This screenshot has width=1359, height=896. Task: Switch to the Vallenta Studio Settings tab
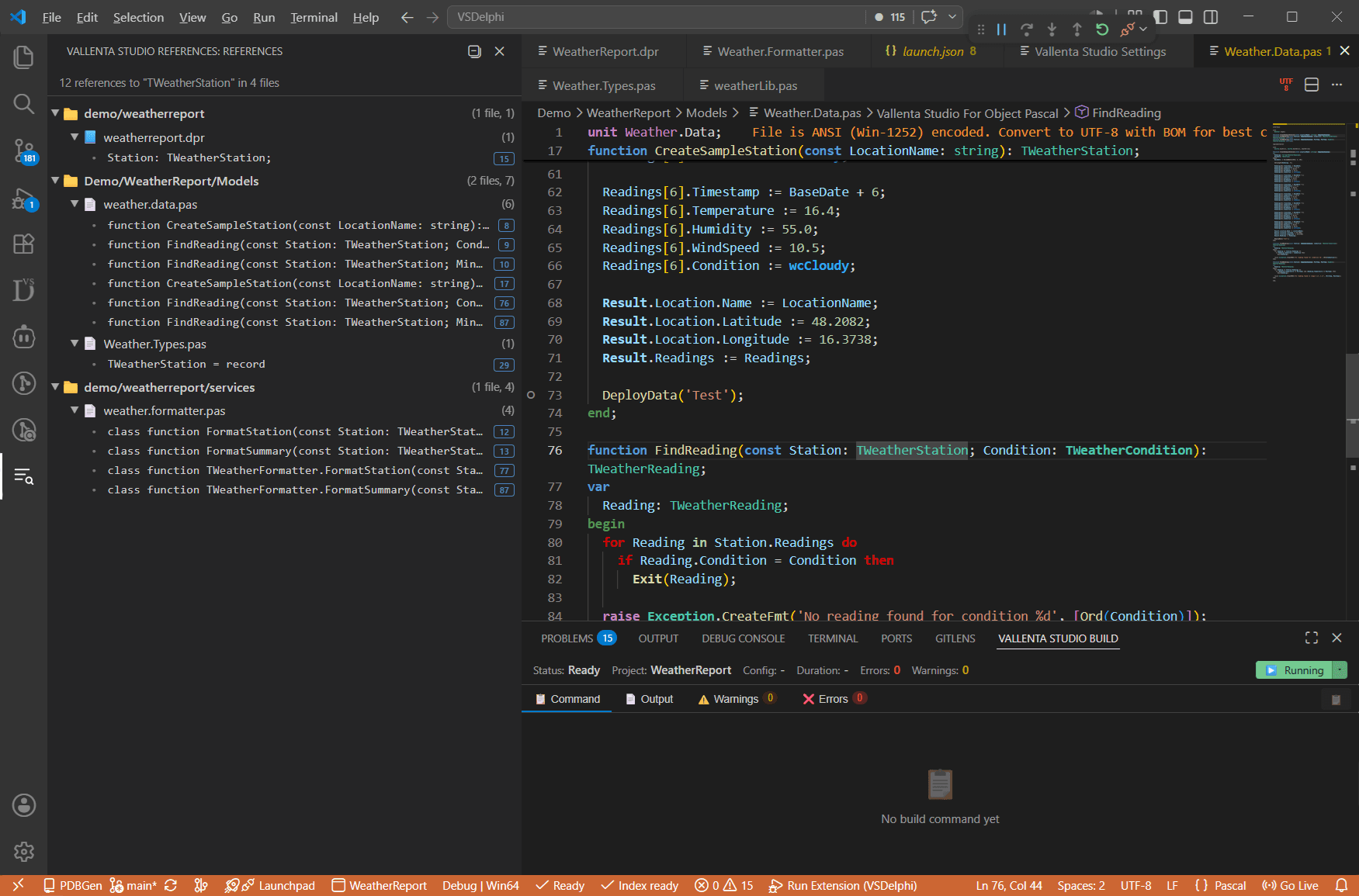1100,51
